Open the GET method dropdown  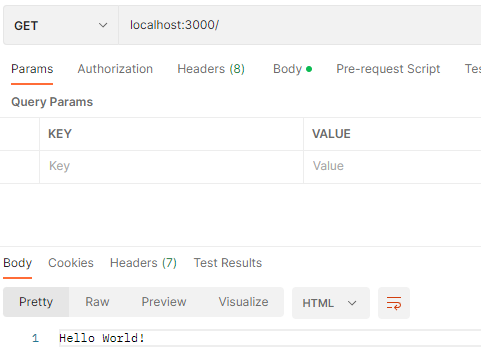61,25
